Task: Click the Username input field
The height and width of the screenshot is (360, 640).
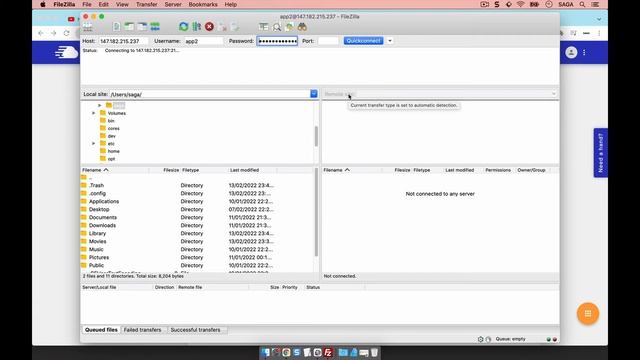Action: pyautogui.click(x=203, y=41)
